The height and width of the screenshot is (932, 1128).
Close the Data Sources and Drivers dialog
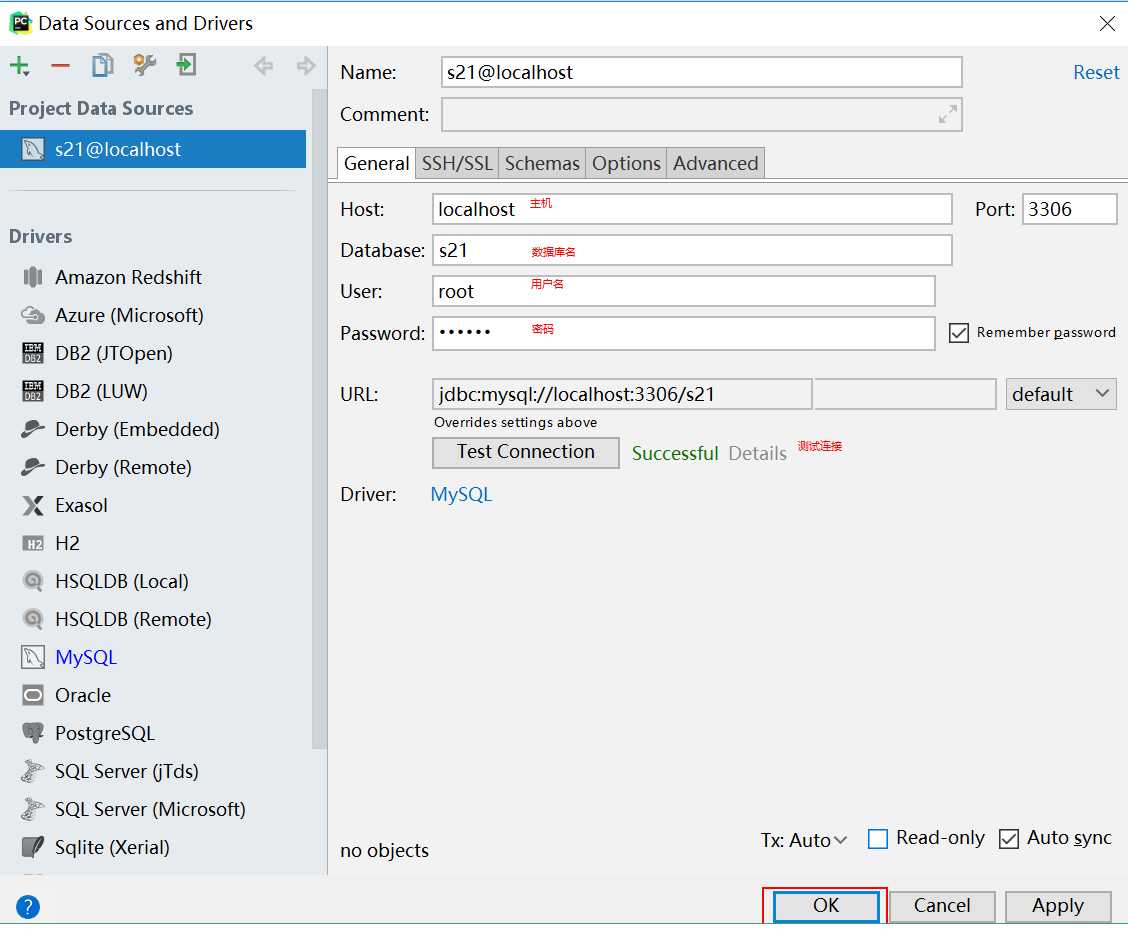[1106, 24]
